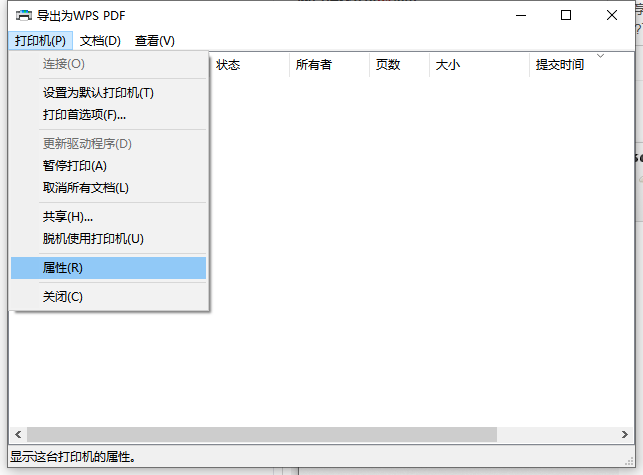This screenshot has height=475, width=643.
Task: Choose 关闭(C) in the printer menu
Action: 63,297
